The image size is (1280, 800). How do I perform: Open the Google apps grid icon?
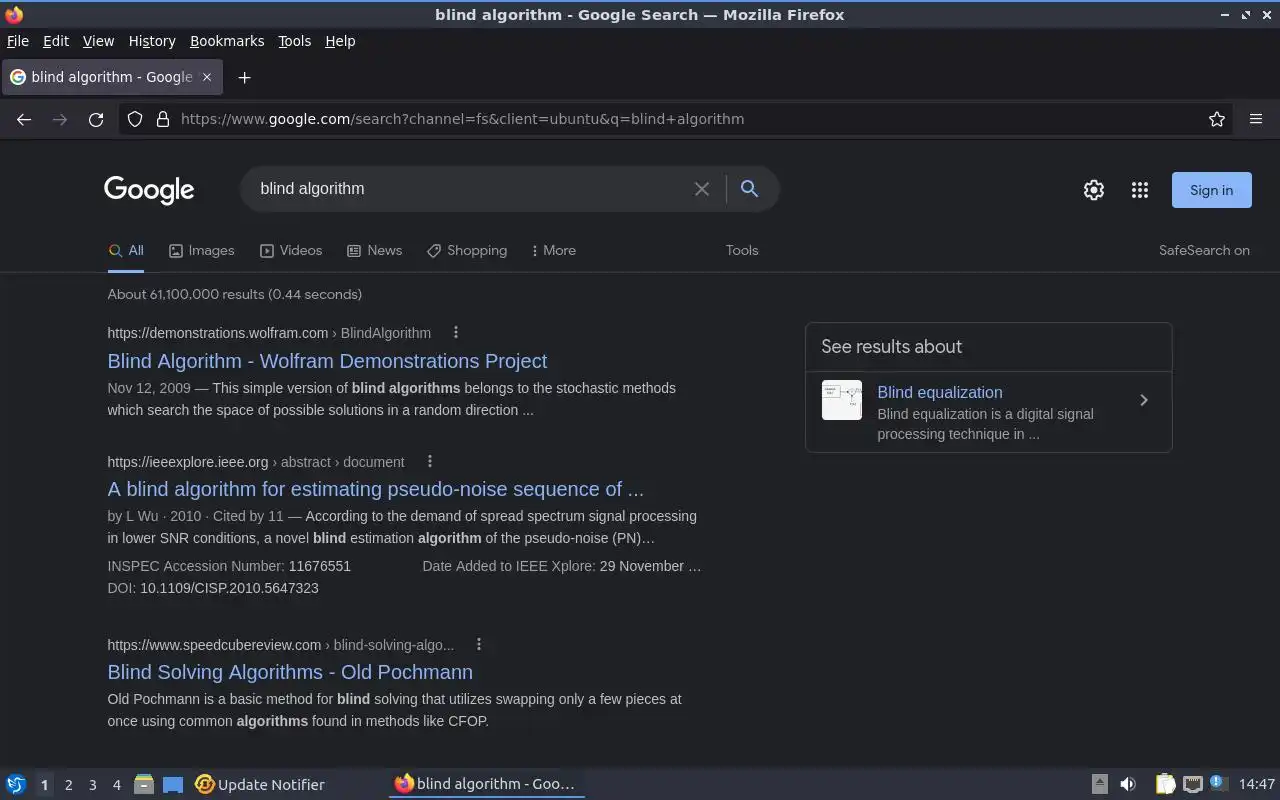point(1140,190)
